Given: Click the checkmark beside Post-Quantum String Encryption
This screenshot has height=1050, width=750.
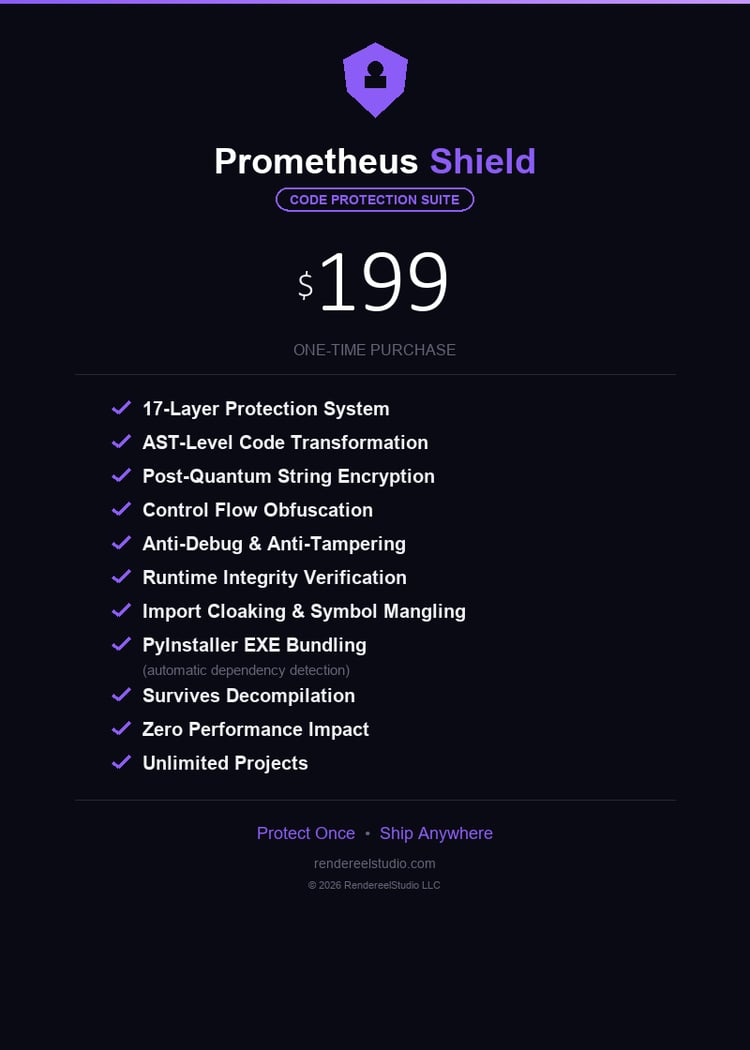Looking at the screenshot, I should [122, 476].
